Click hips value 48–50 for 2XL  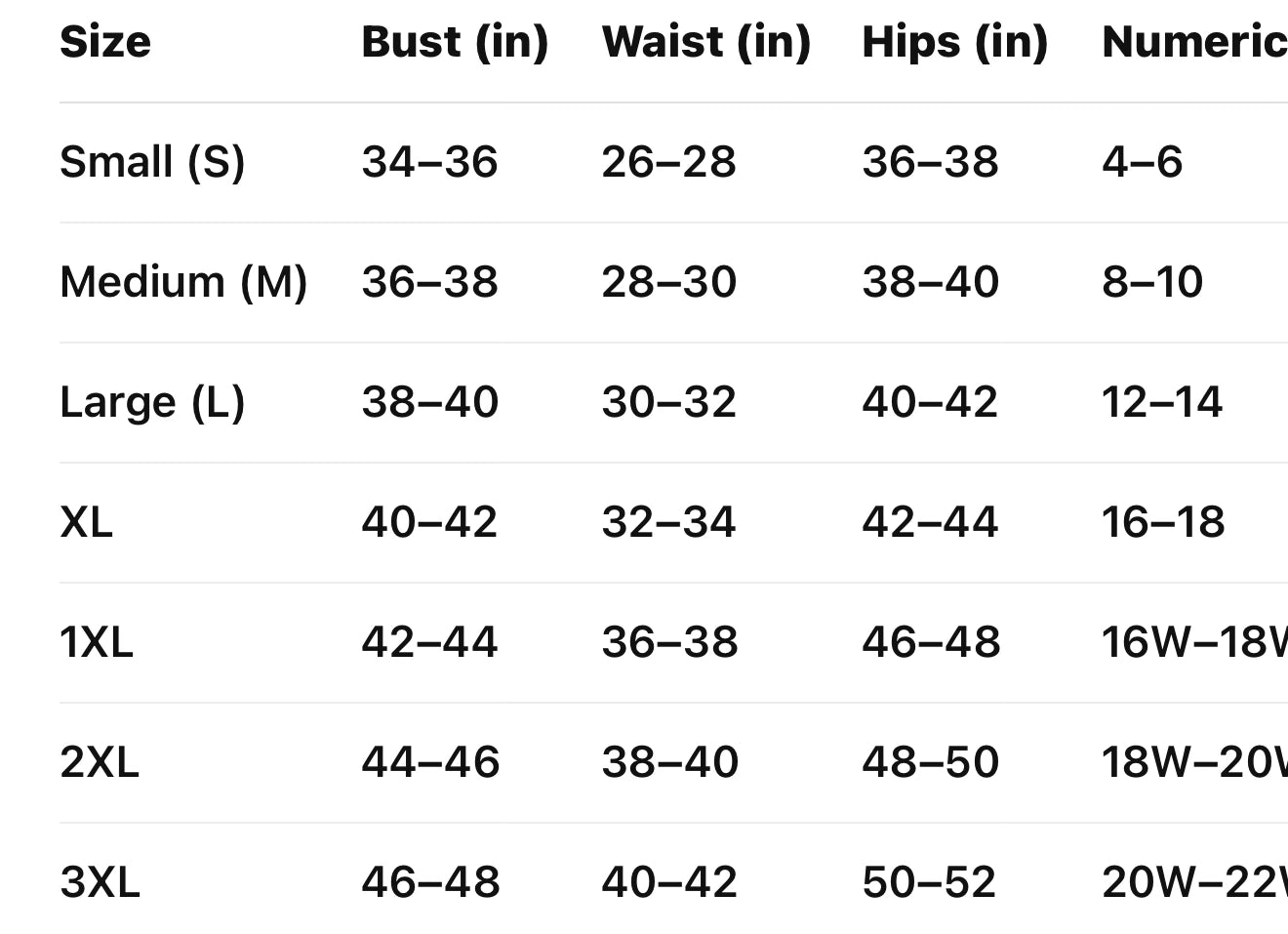click(931, 762)
